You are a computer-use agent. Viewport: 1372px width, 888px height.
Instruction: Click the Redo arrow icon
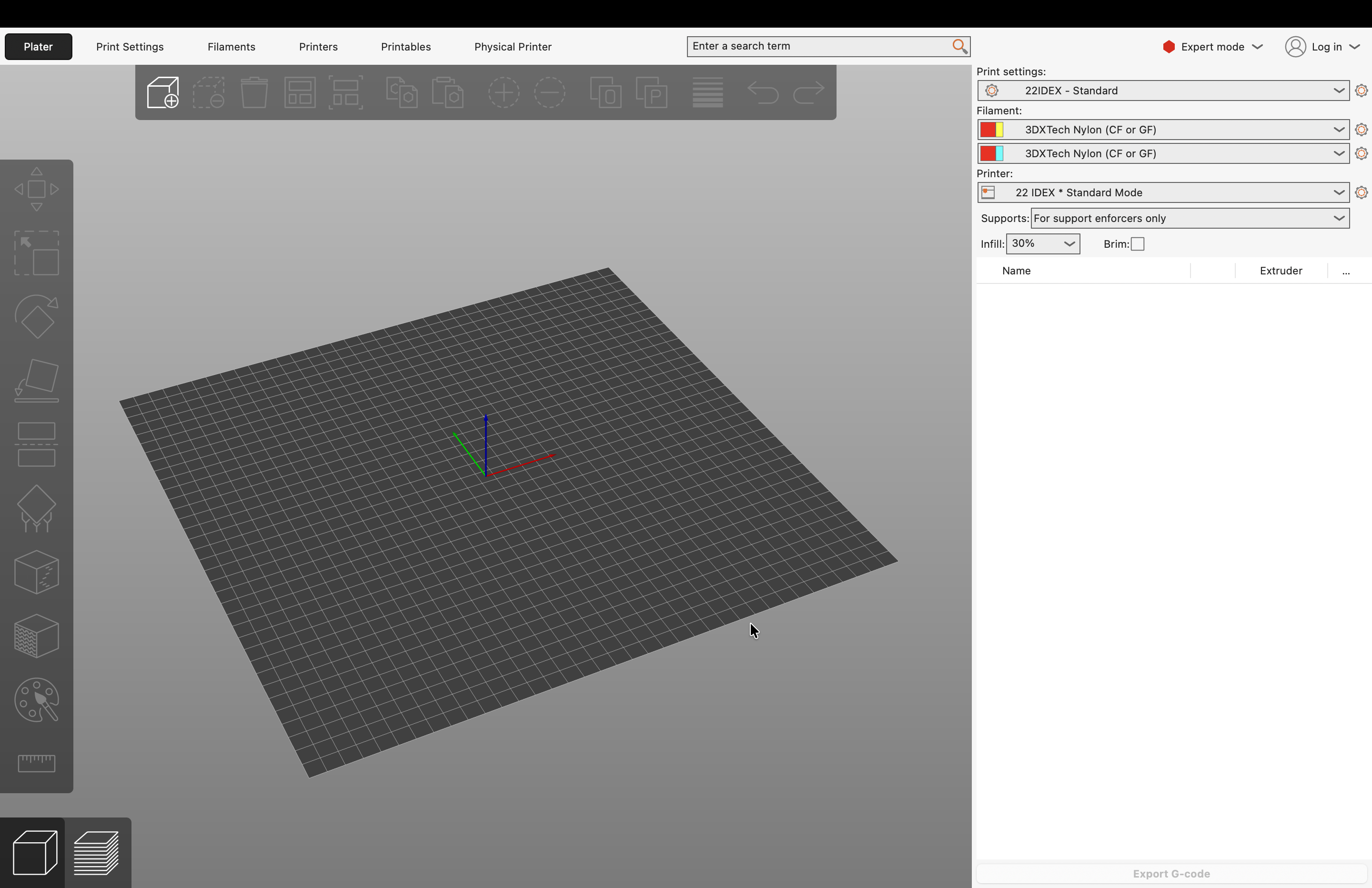coord(809,92)
